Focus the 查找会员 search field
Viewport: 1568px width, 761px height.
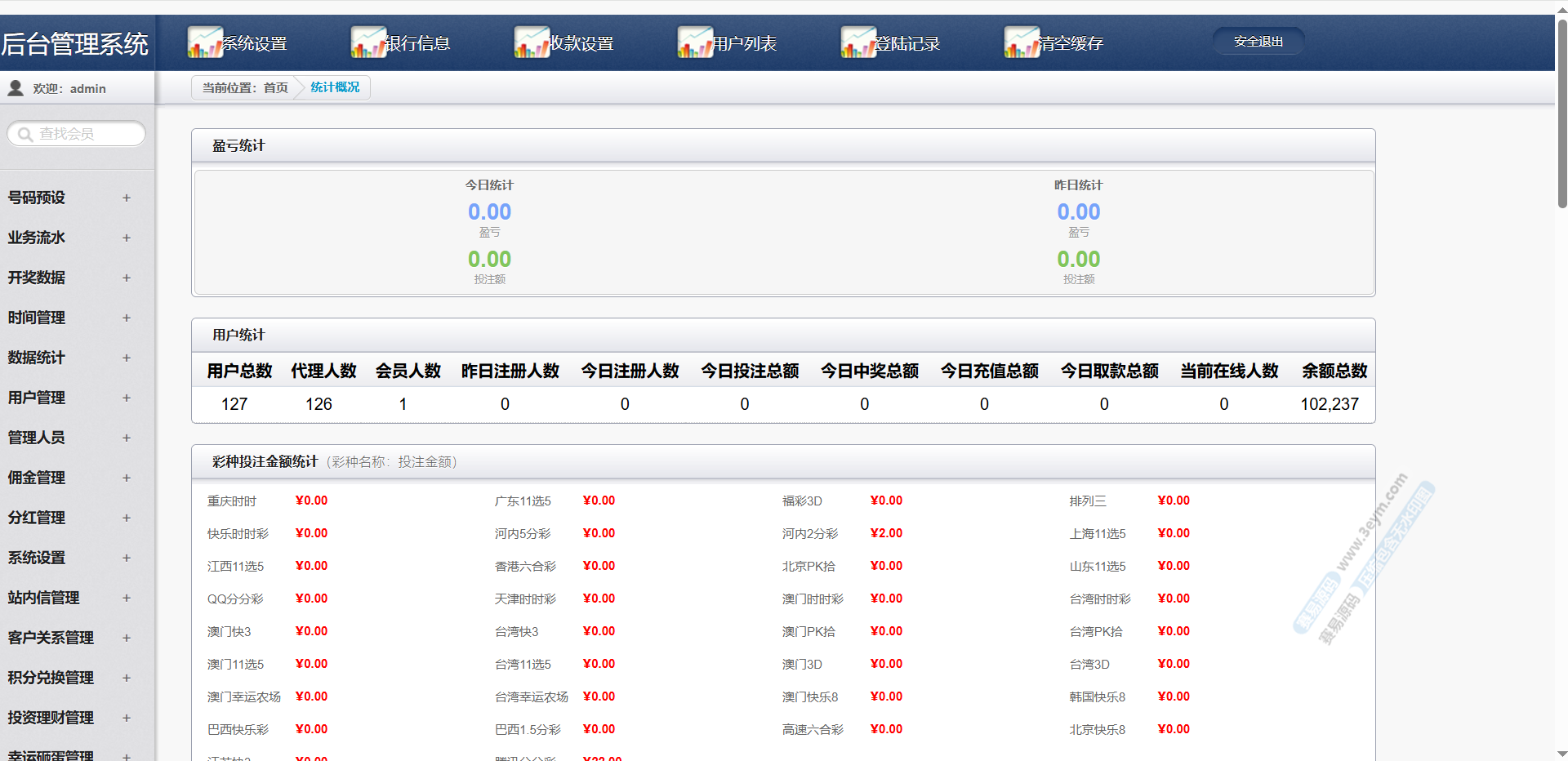[86, 134]
